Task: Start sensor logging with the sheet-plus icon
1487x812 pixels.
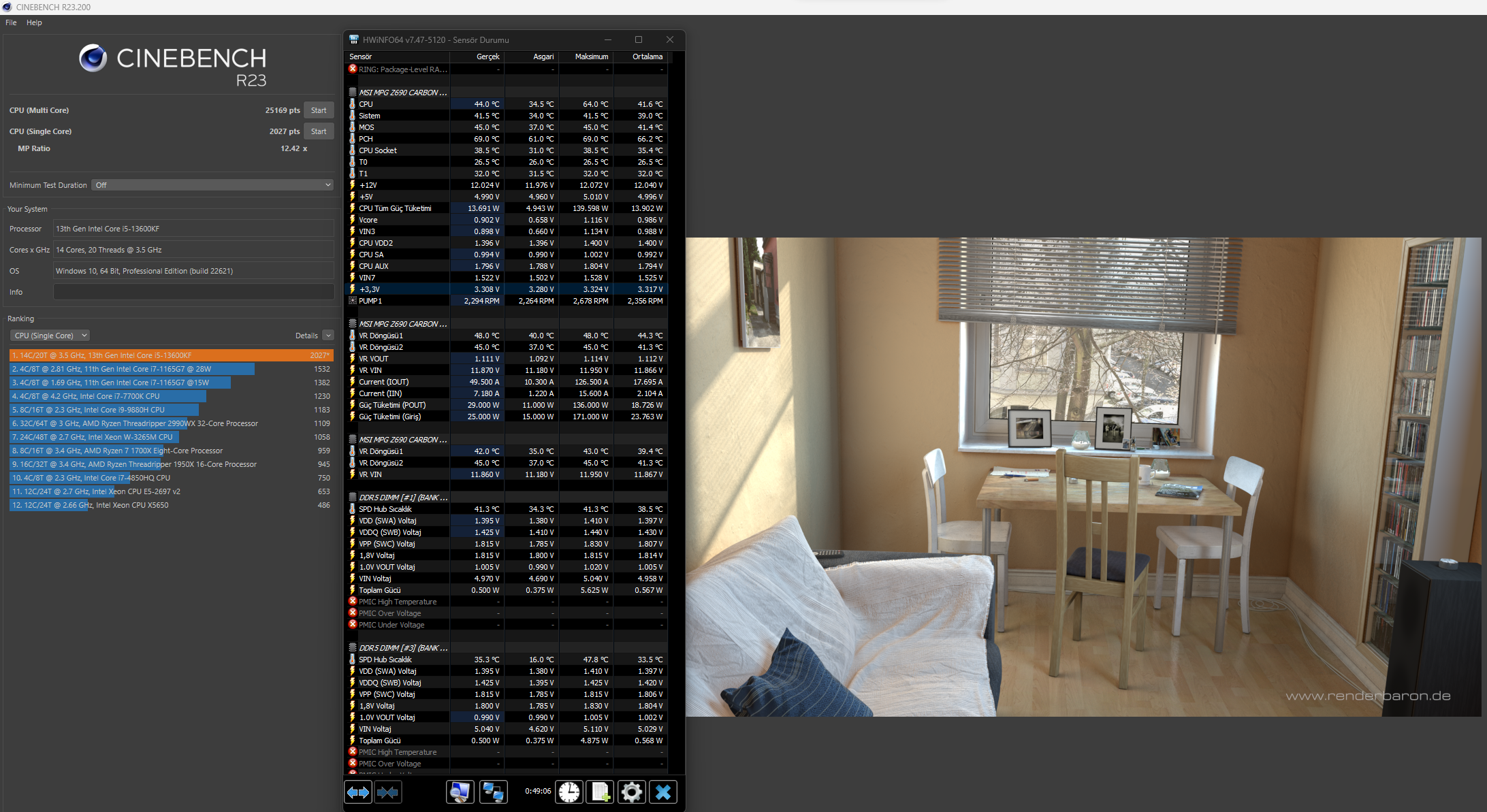Action: point(601,792)
